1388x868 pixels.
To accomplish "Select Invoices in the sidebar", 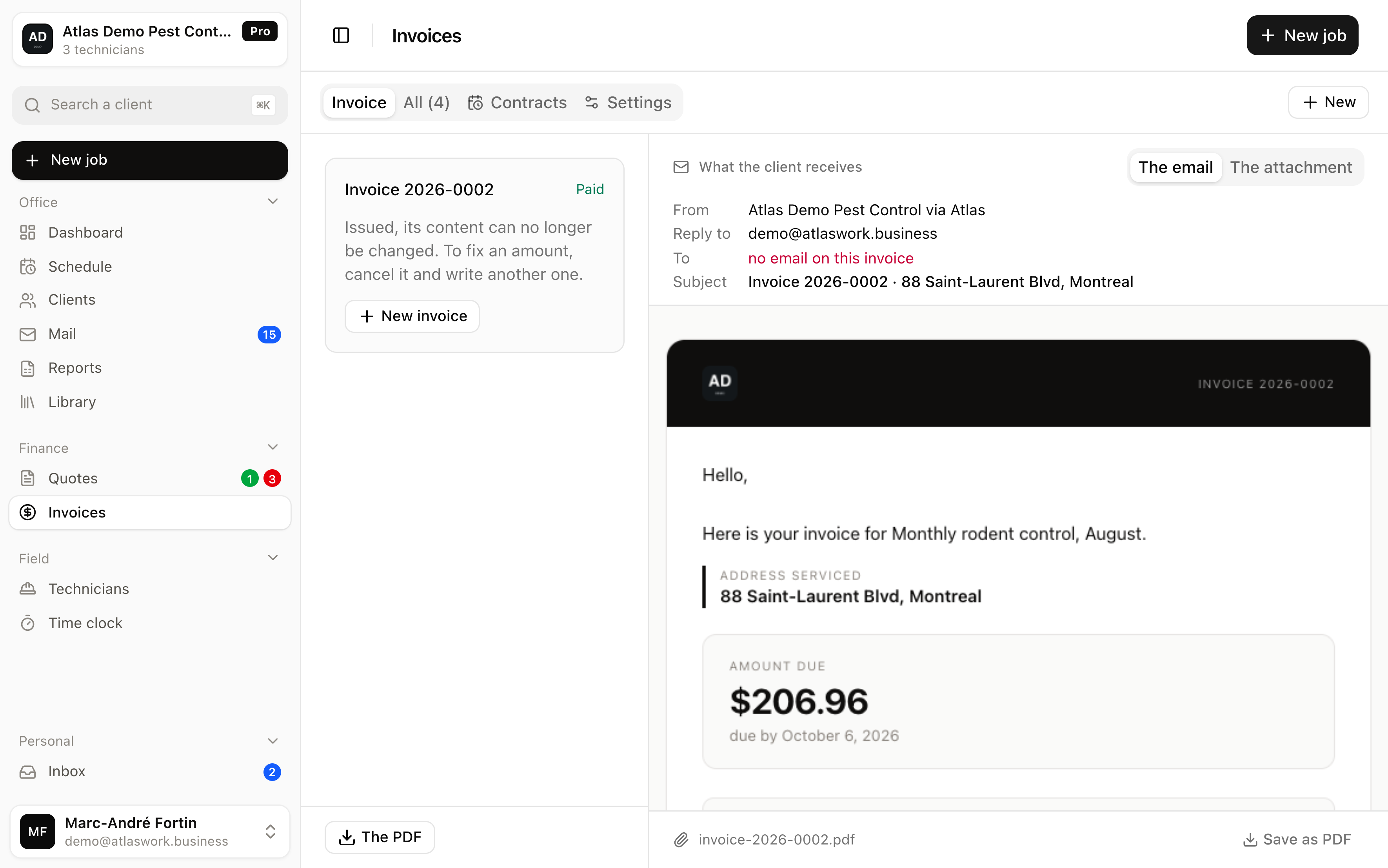I will tap(150, 512).
